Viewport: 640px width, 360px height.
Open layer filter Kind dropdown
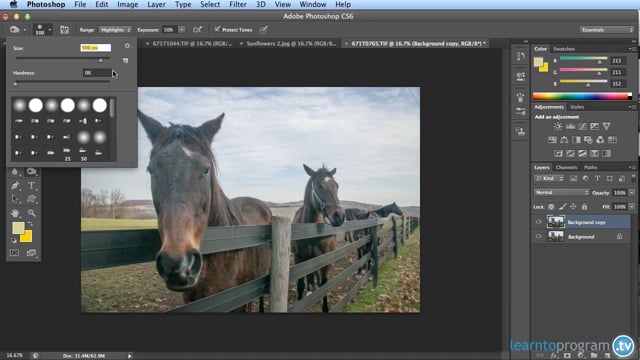(549, 178)
